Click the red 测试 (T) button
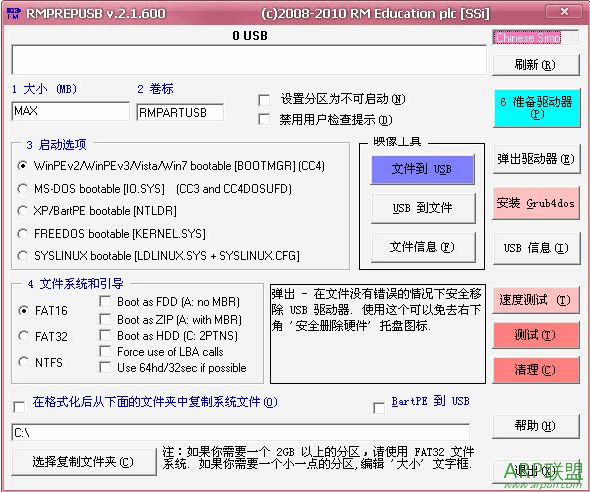590x492 pixels. 536,335
